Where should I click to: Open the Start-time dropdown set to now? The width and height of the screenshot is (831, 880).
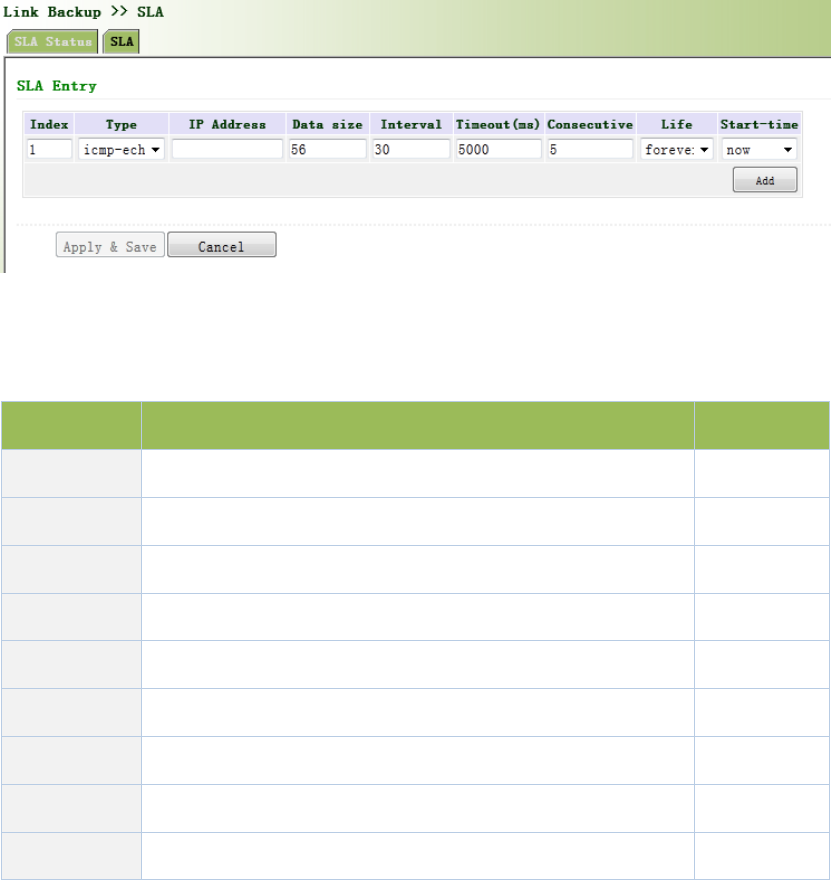[759, 150]
